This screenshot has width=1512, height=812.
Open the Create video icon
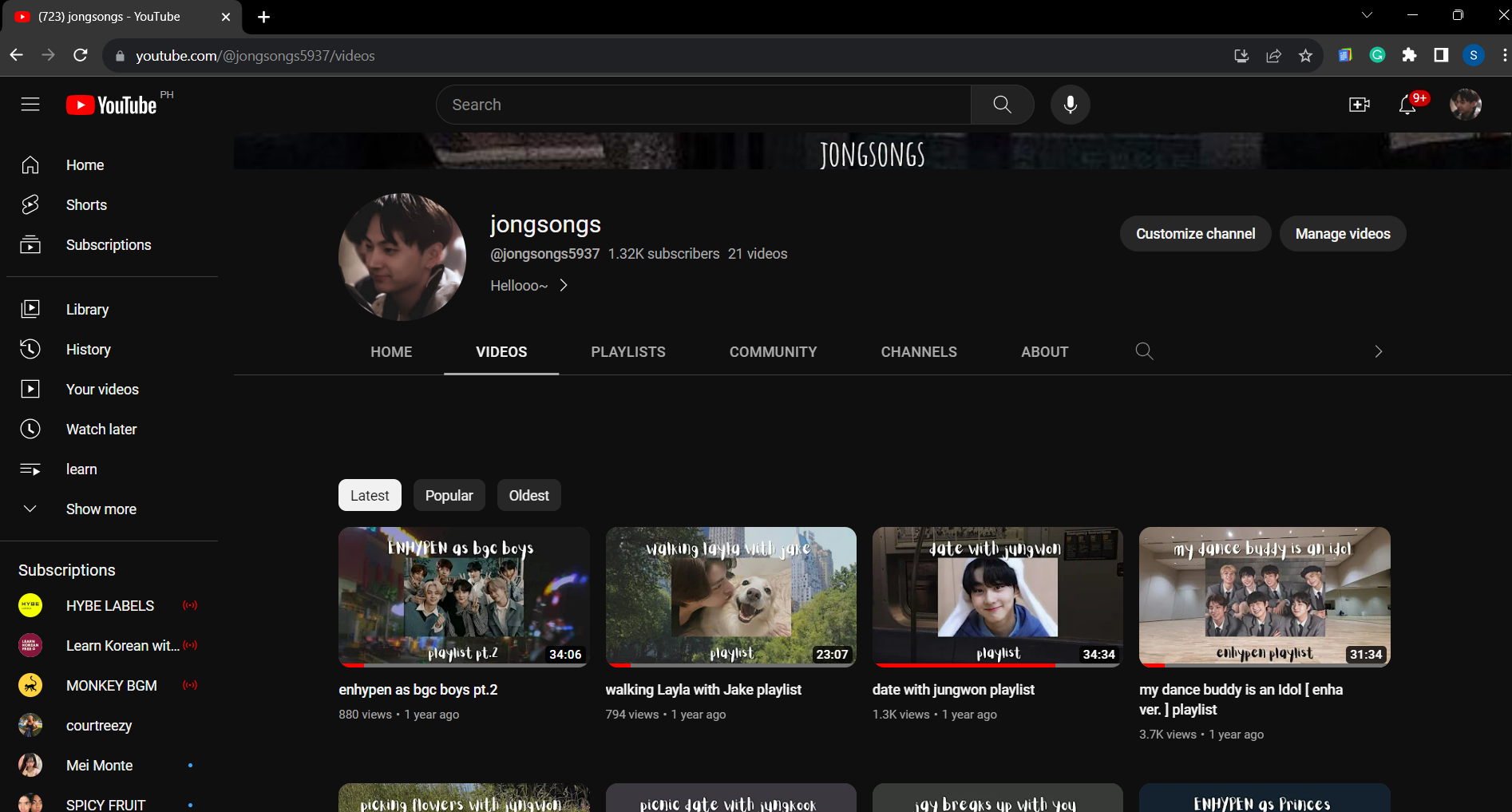point(1359,105)
